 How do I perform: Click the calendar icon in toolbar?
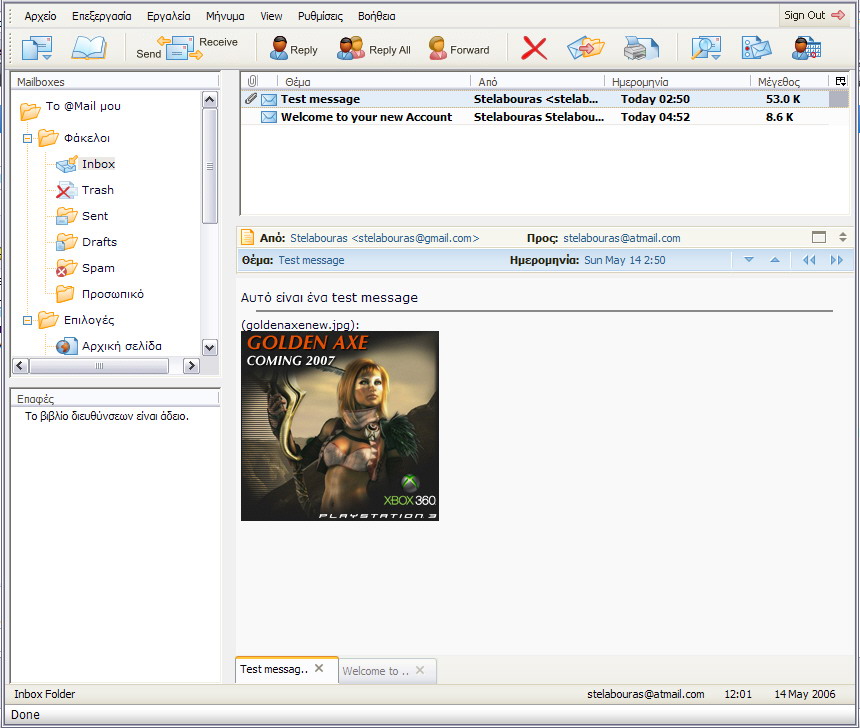[x=806, y=48]
